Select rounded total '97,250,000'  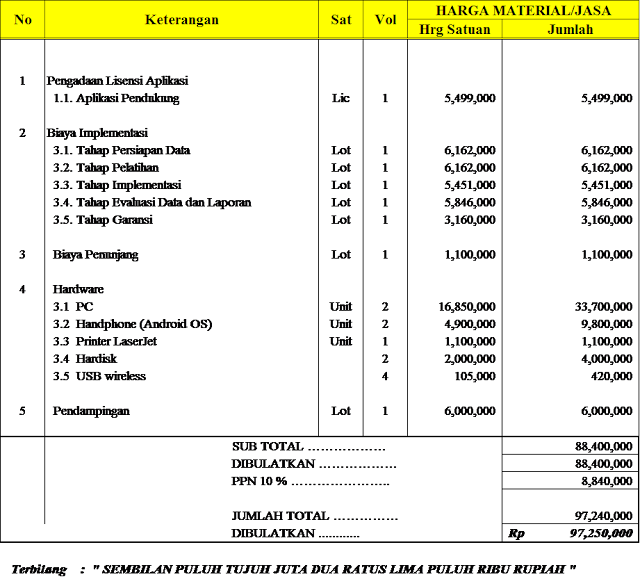click(x=601, y=533)
